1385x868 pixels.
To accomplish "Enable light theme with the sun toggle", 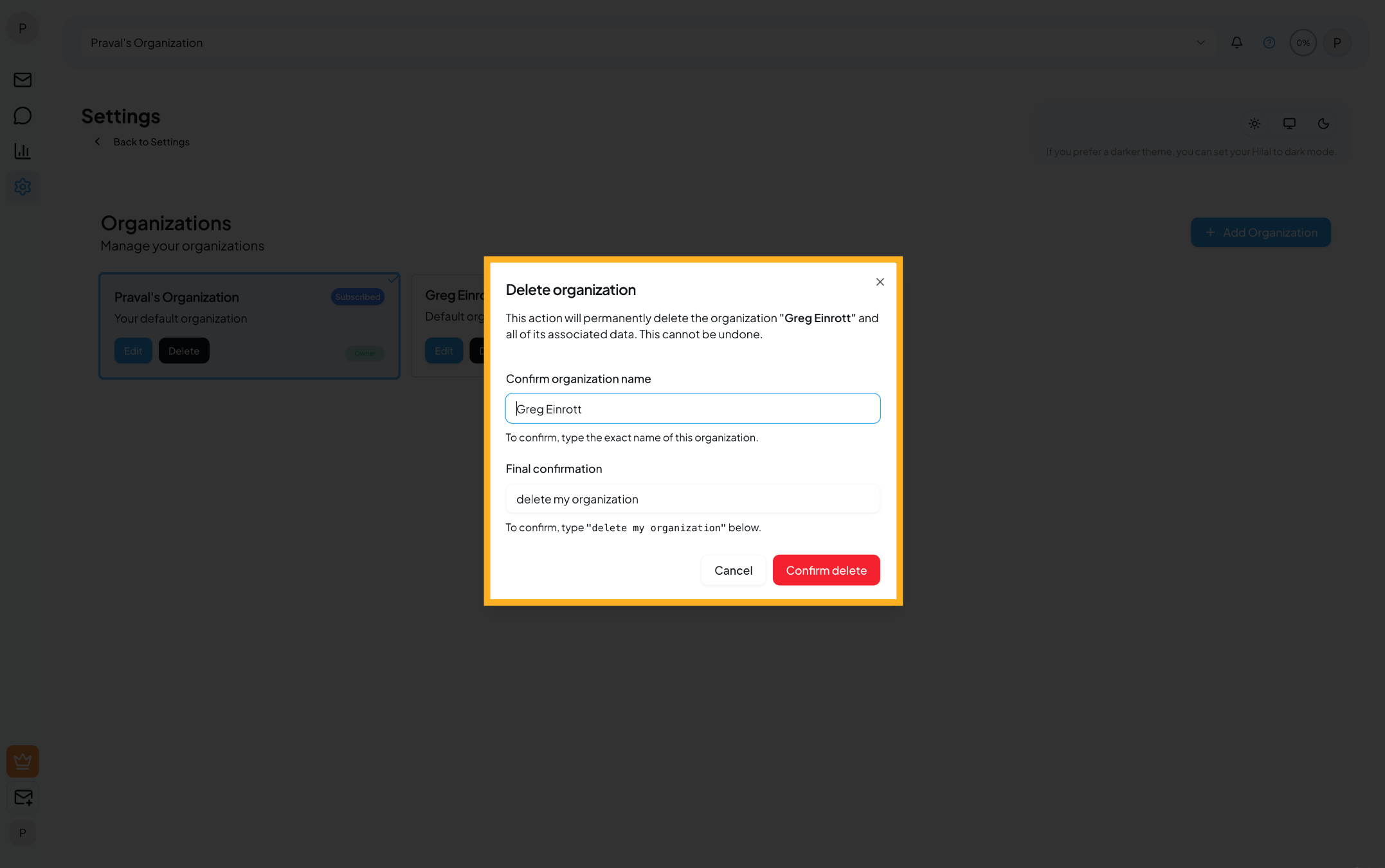I will pyautogui.click(x=1254, y=123).
